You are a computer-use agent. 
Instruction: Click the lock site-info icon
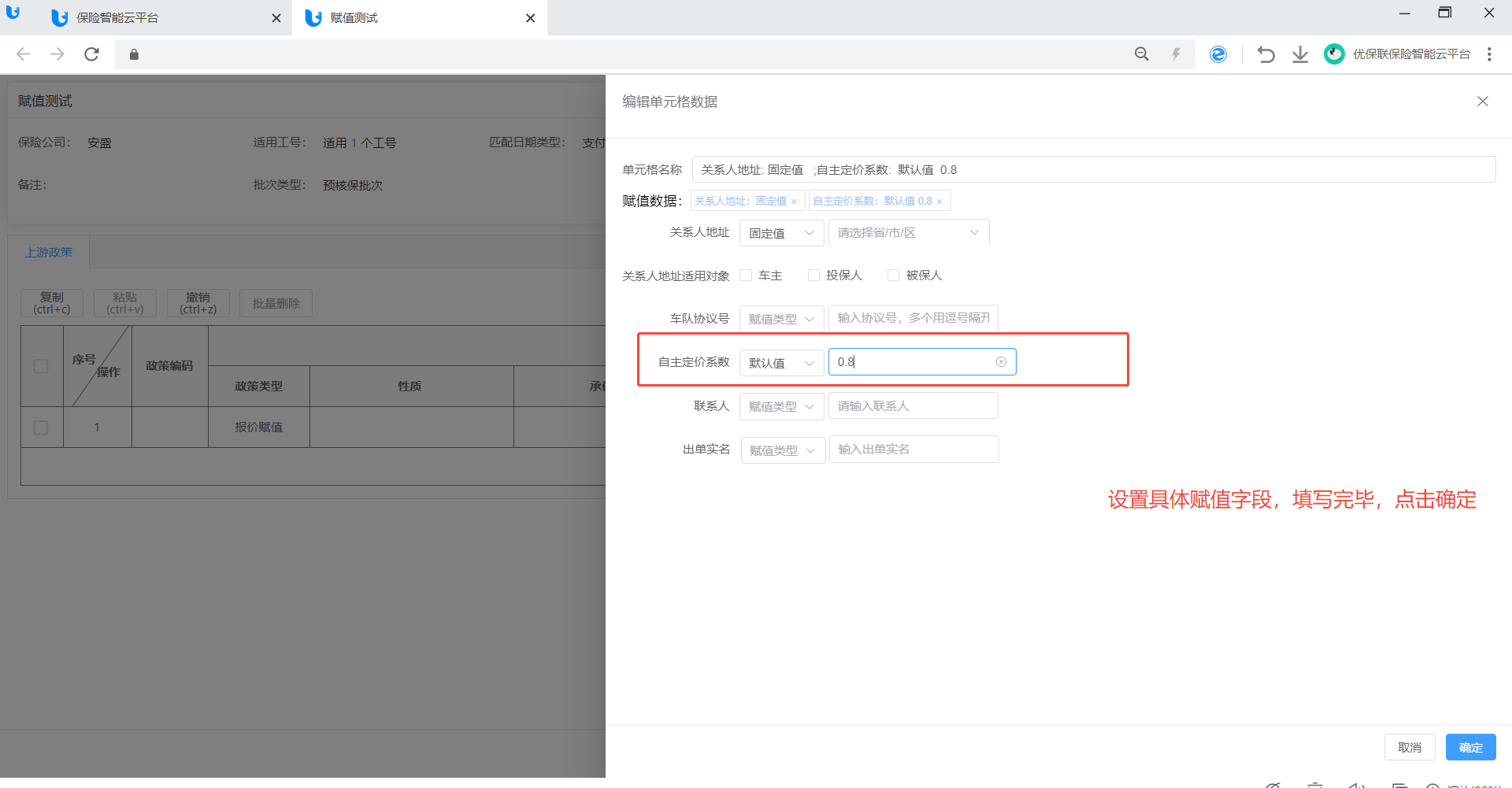click(x=134, y=54)
